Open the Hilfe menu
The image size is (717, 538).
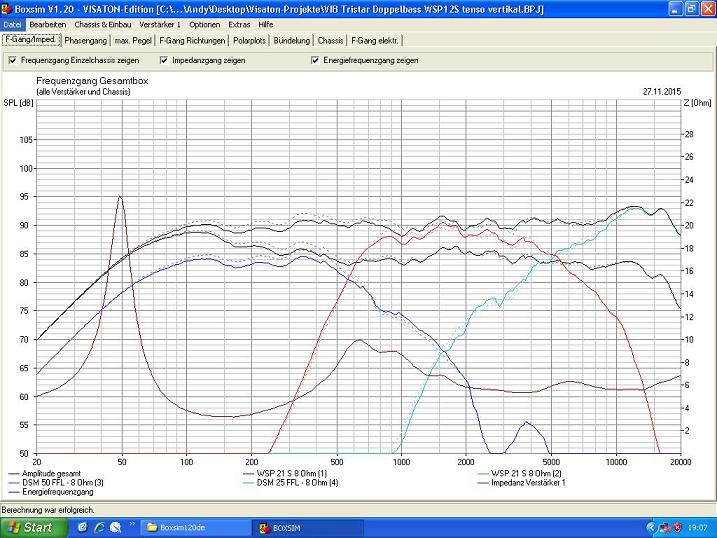click(266, 25)
